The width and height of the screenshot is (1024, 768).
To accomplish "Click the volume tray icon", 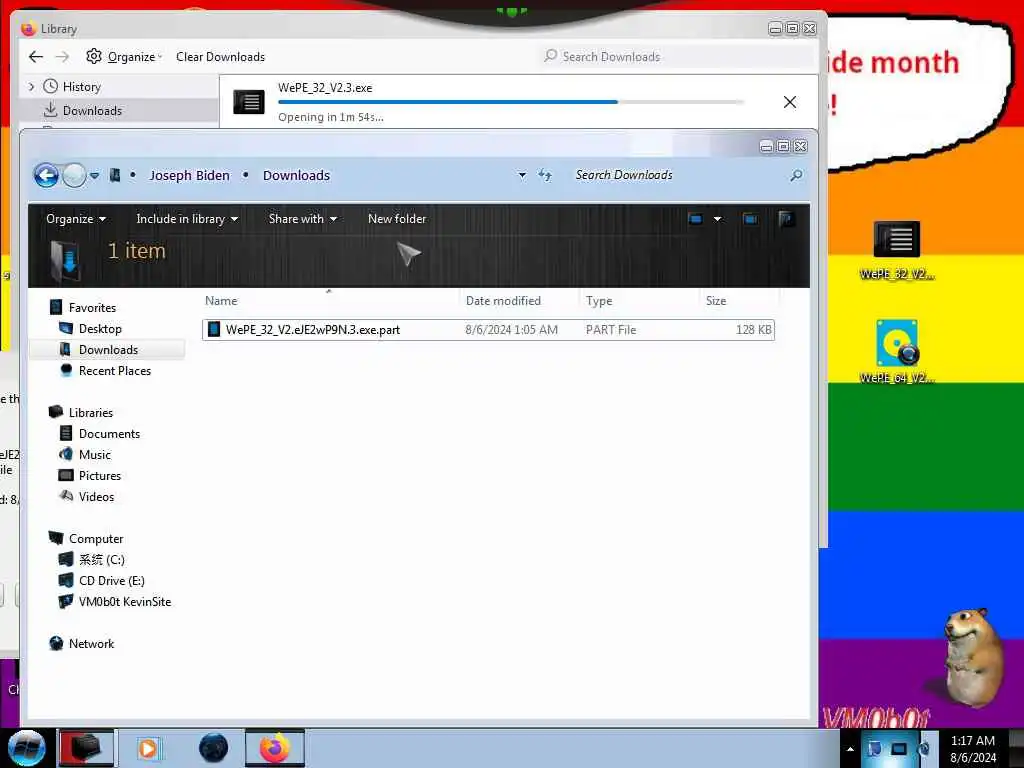I will pyautogui.click(x=924, y=749).
